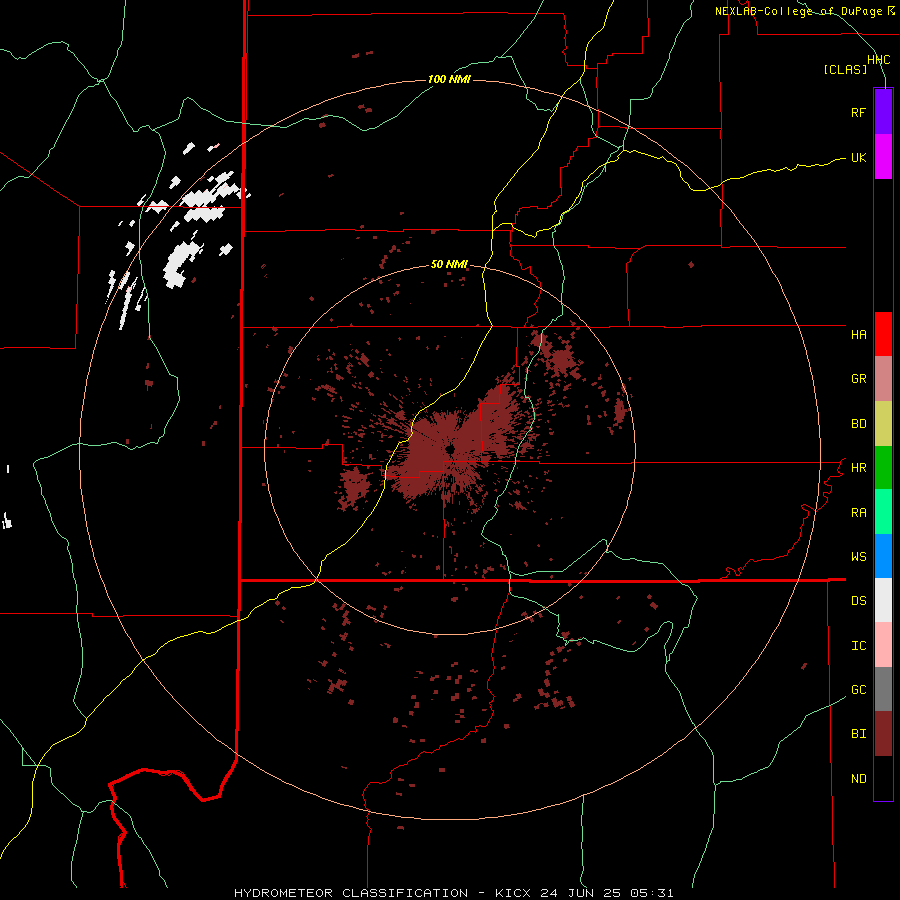The width and height of the screenshot is (900, 900).
Task: Click the HR legend label
Action: coord(858,468)
